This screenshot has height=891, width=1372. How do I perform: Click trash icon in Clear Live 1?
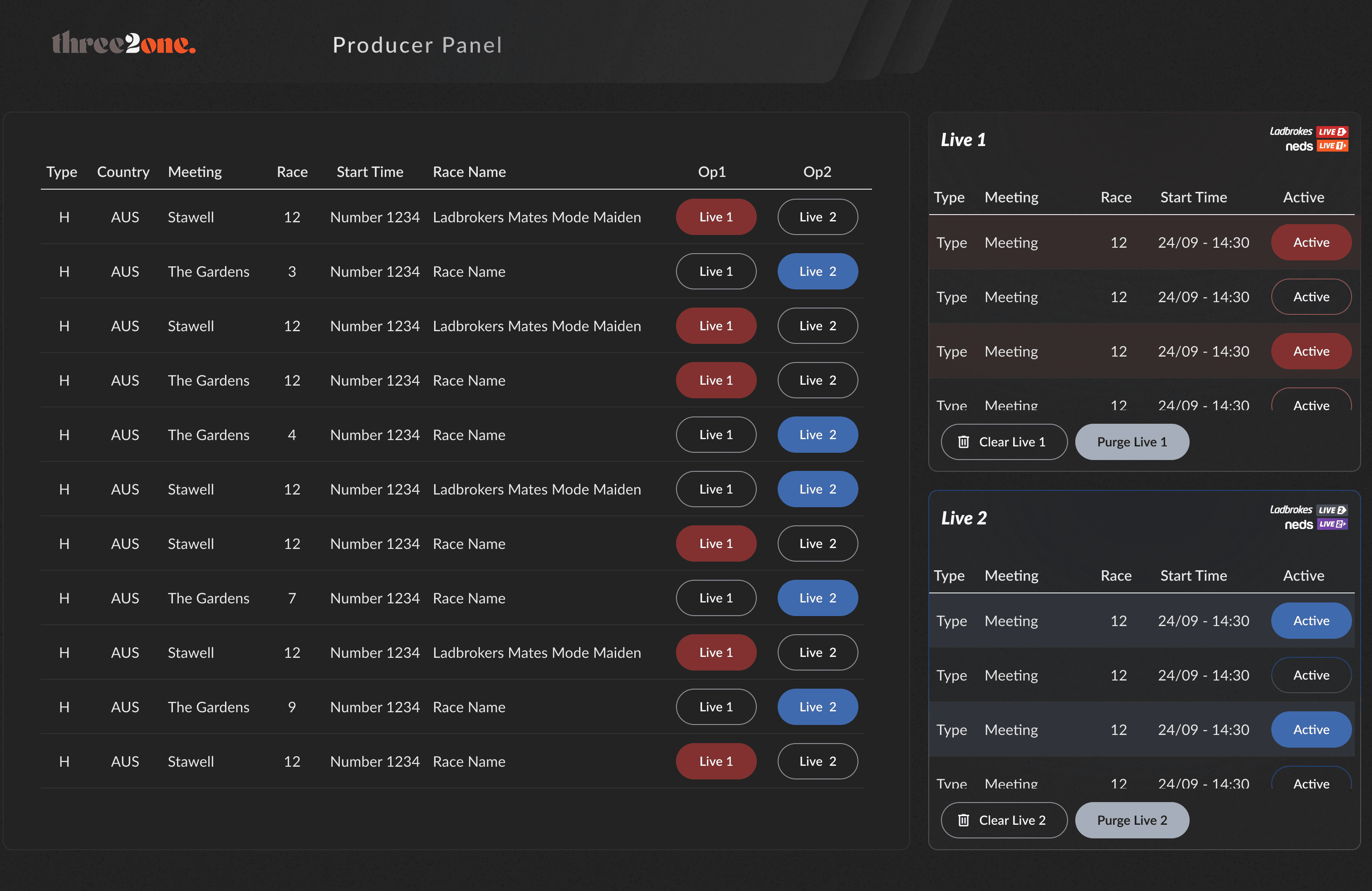click(x=963, y=442)
